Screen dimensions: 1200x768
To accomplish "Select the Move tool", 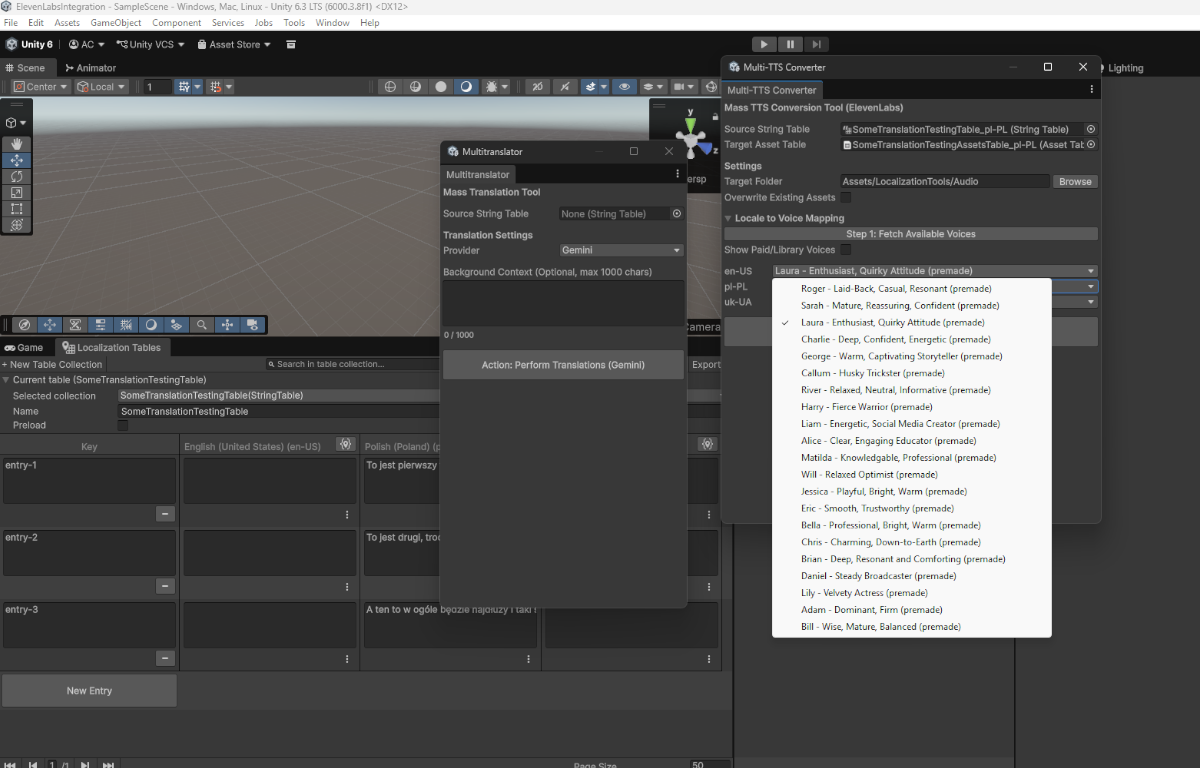I will [x=17, y=160].
